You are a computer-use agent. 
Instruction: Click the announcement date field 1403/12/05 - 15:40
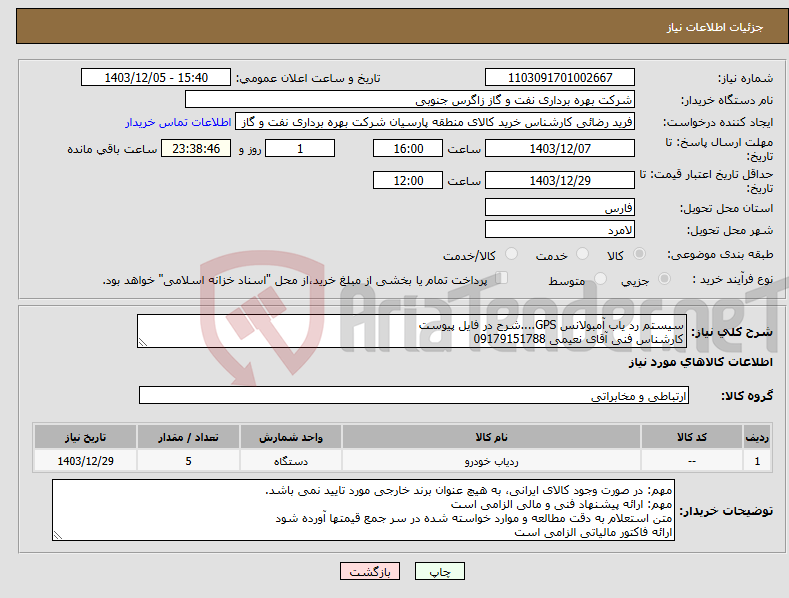click(156, 78)
